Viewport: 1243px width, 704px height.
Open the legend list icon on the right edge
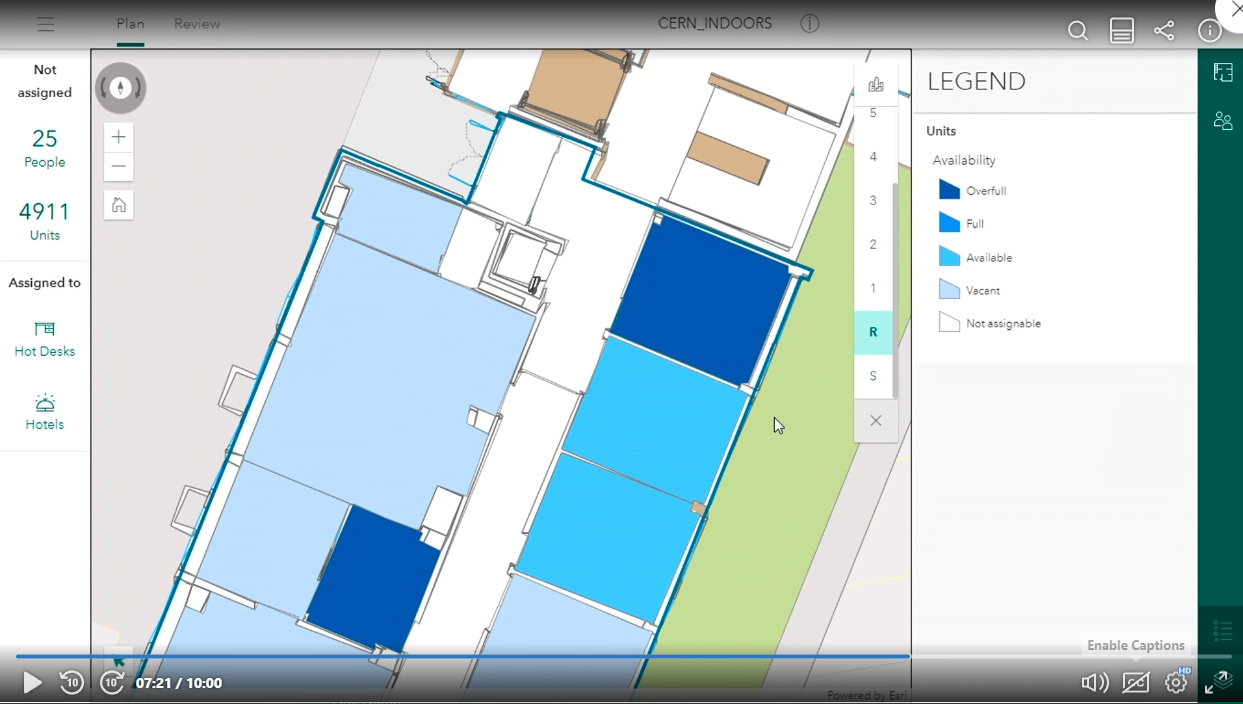1222,630
